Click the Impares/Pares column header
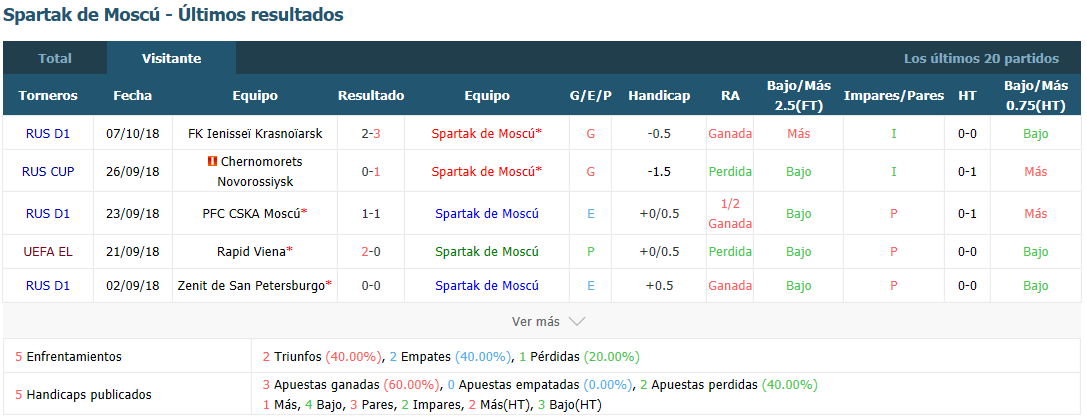The width and height of the screenshot is (1087, 418). pyautogui.click(x=894, y=96)
